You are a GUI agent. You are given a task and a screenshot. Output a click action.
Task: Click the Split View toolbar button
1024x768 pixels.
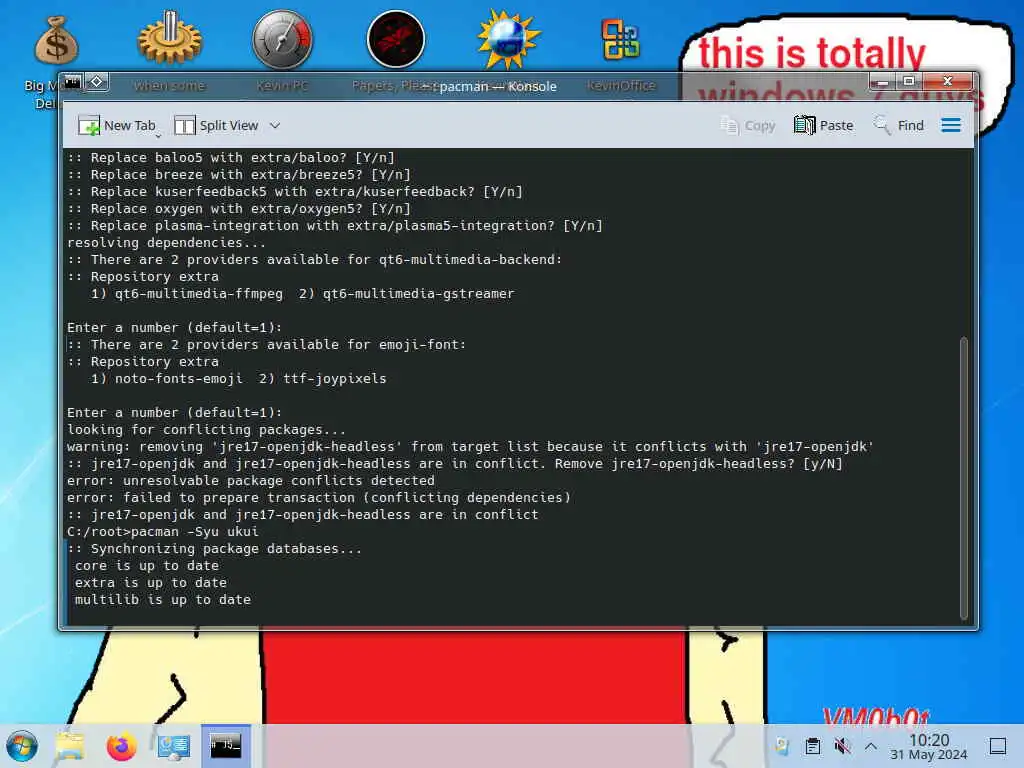tap(216, 125)
